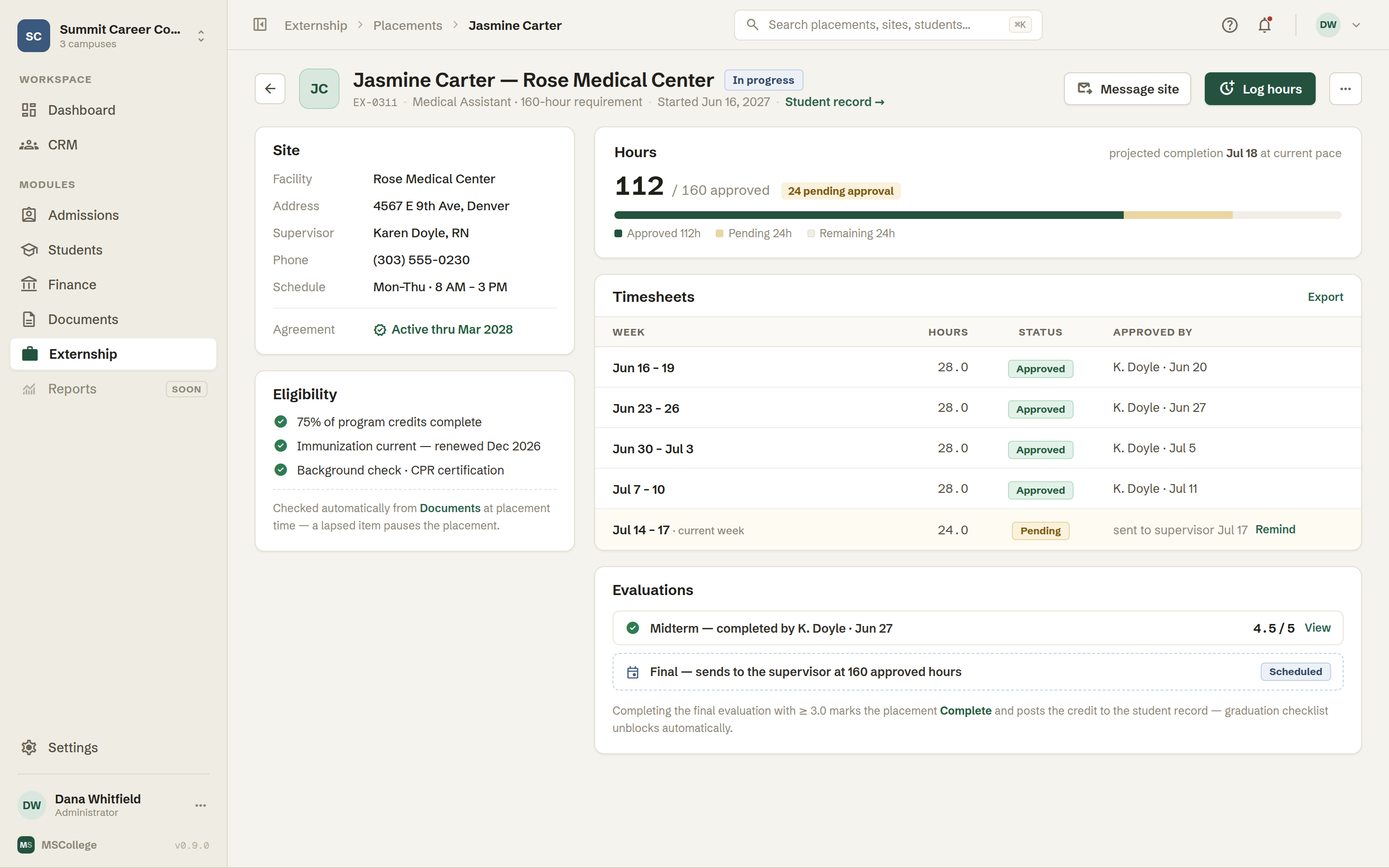This screenshot has width=1389, height=868.
Task: Click the Log hours button
Action: pos(1260,88)
